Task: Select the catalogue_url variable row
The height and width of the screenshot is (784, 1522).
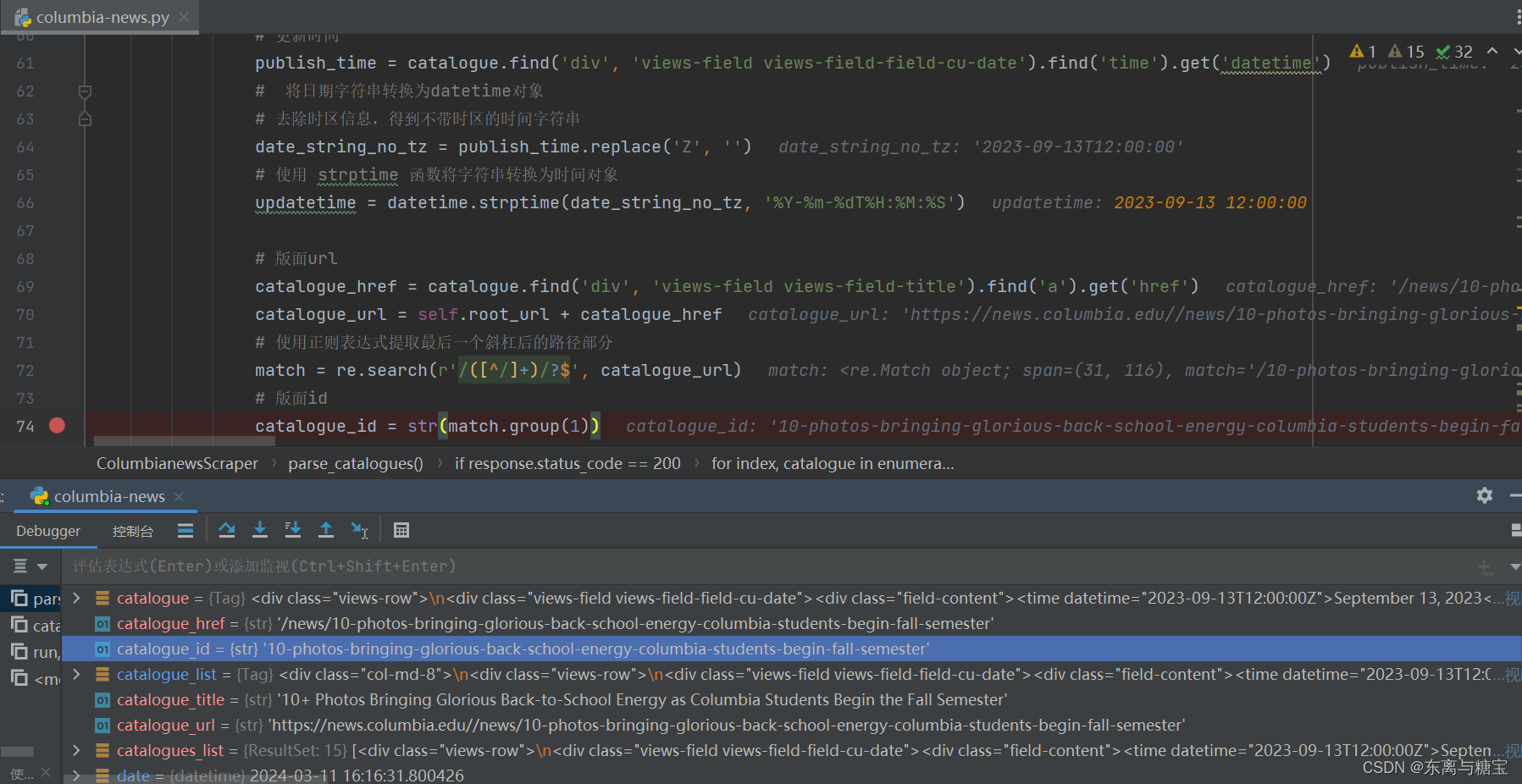Action: [792, 725]
